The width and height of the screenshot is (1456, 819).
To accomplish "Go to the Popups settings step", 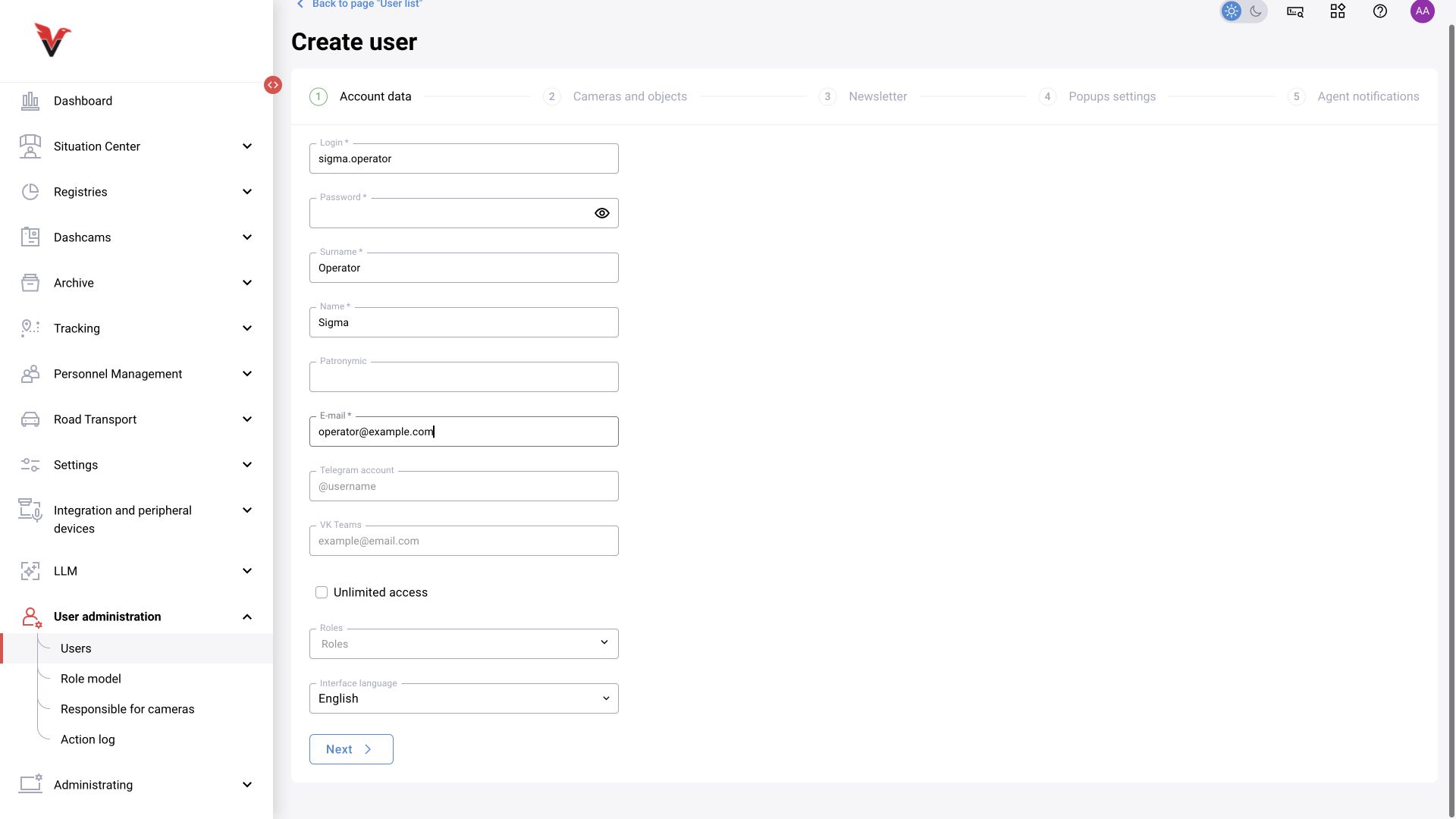I will (1097, 96).
